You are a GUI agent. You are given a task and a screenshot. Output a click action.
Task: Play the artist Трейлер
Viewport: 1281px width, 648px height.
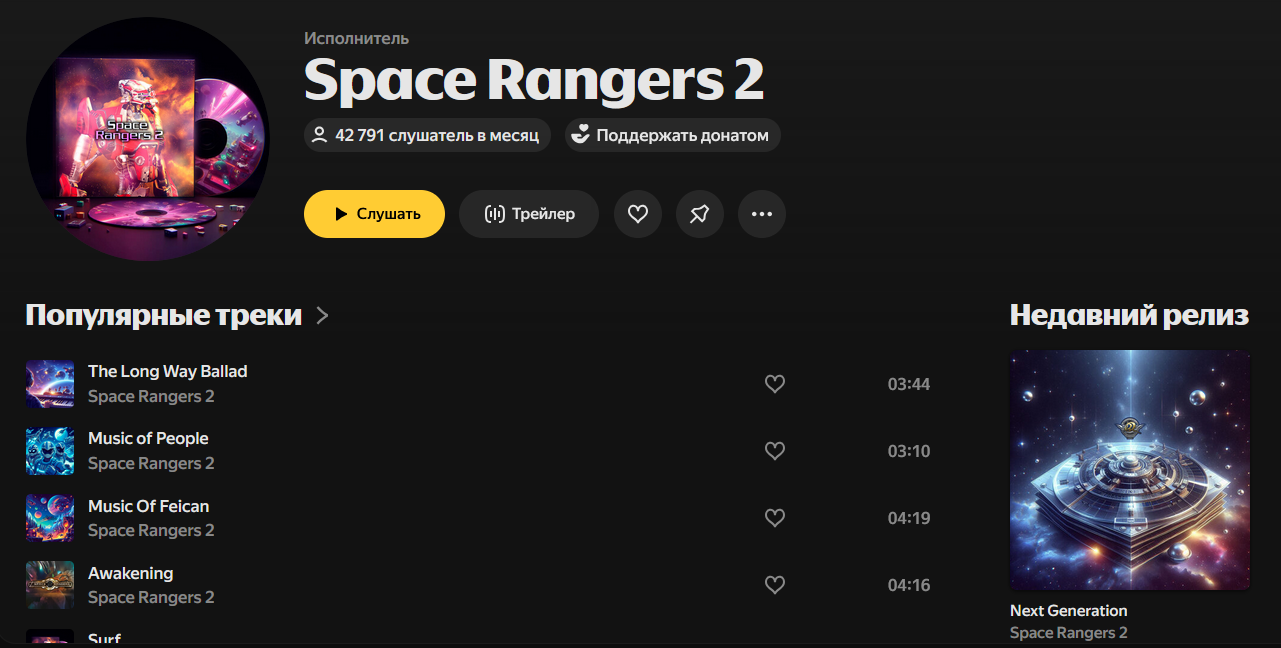pyautogui.click(x=529, y=214)
